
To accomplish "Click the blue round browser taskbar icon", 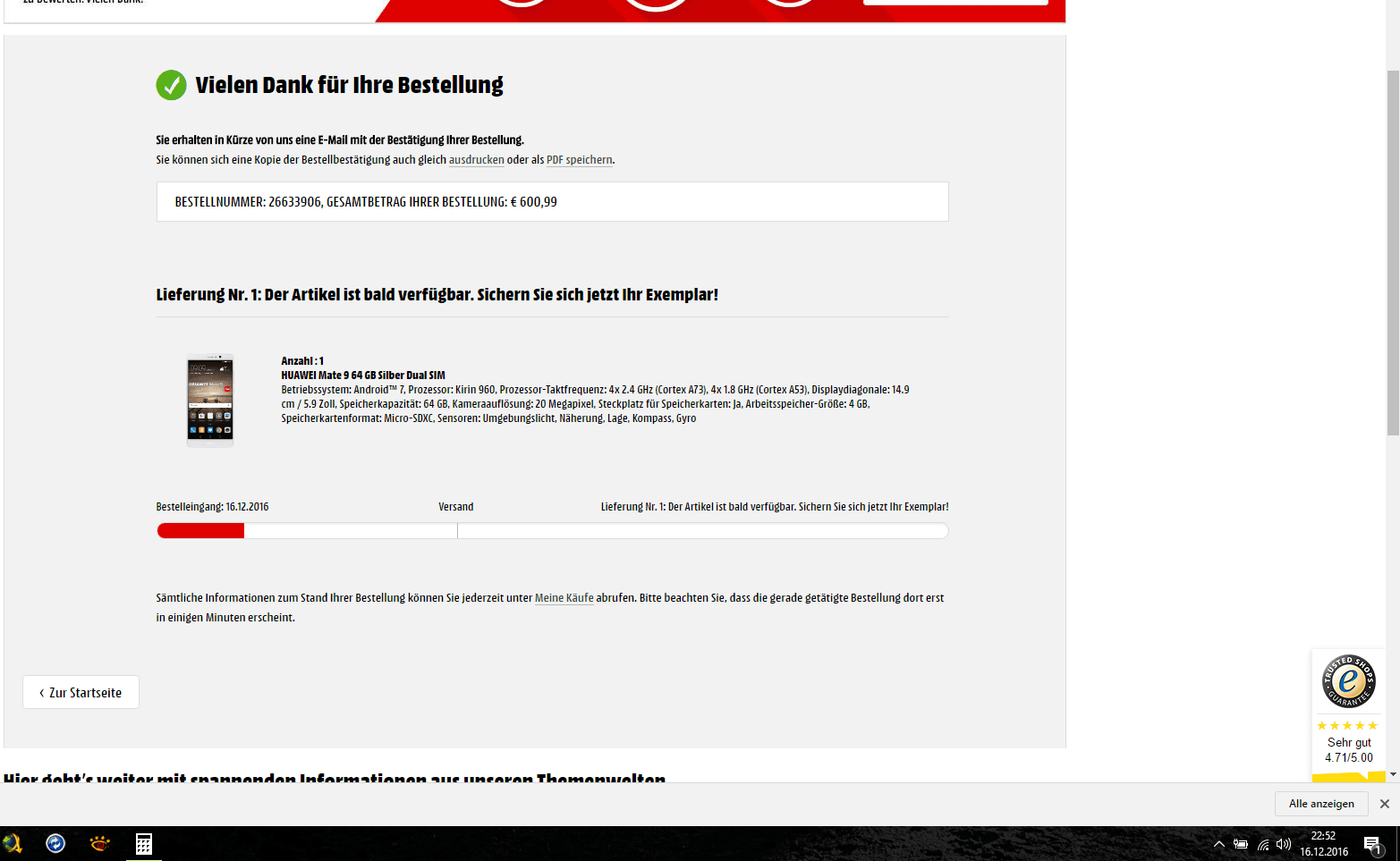I will (x=55, y=843).
